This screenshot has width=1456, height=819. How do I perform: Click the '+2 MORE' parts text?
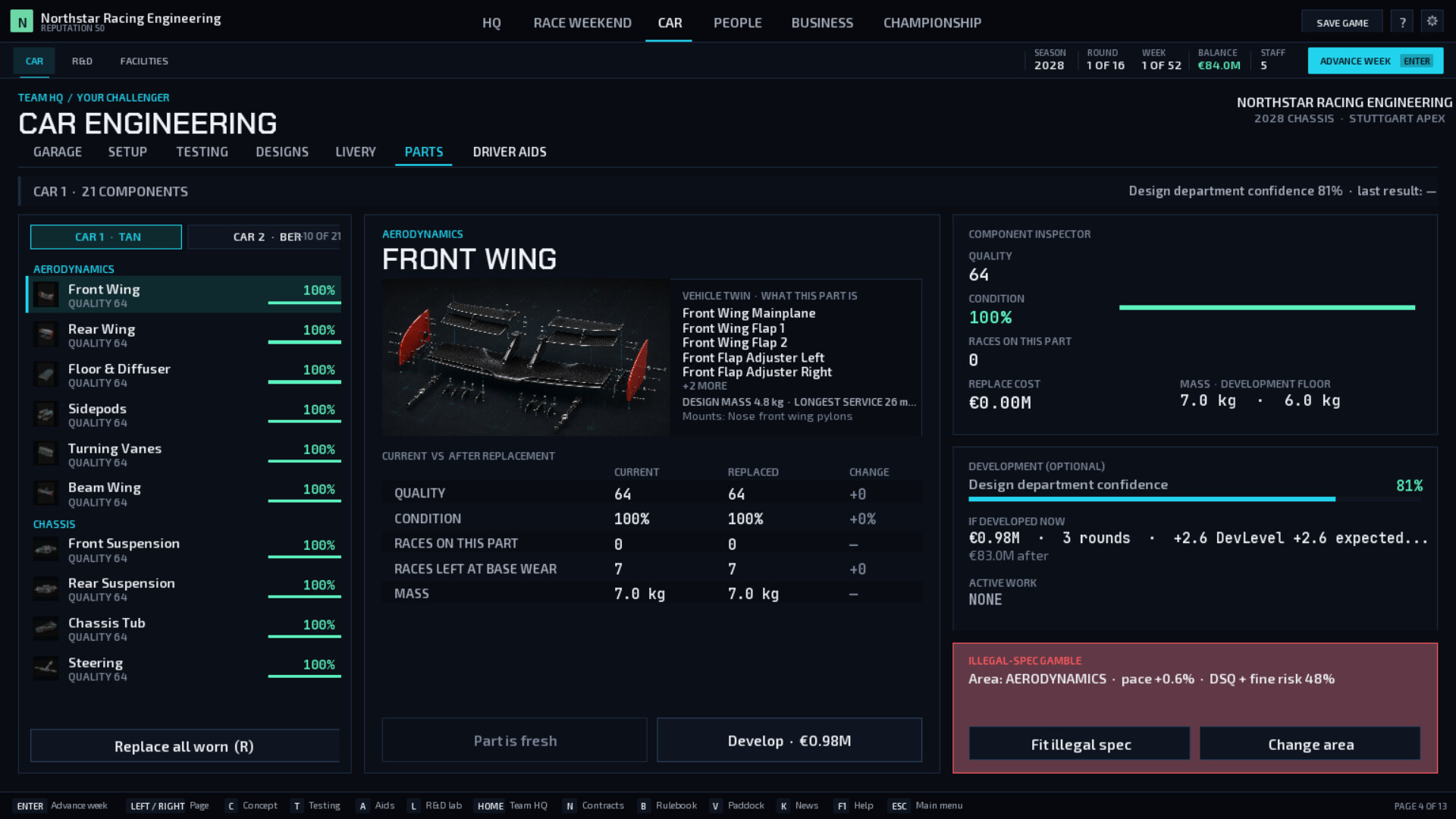(704, 386)
